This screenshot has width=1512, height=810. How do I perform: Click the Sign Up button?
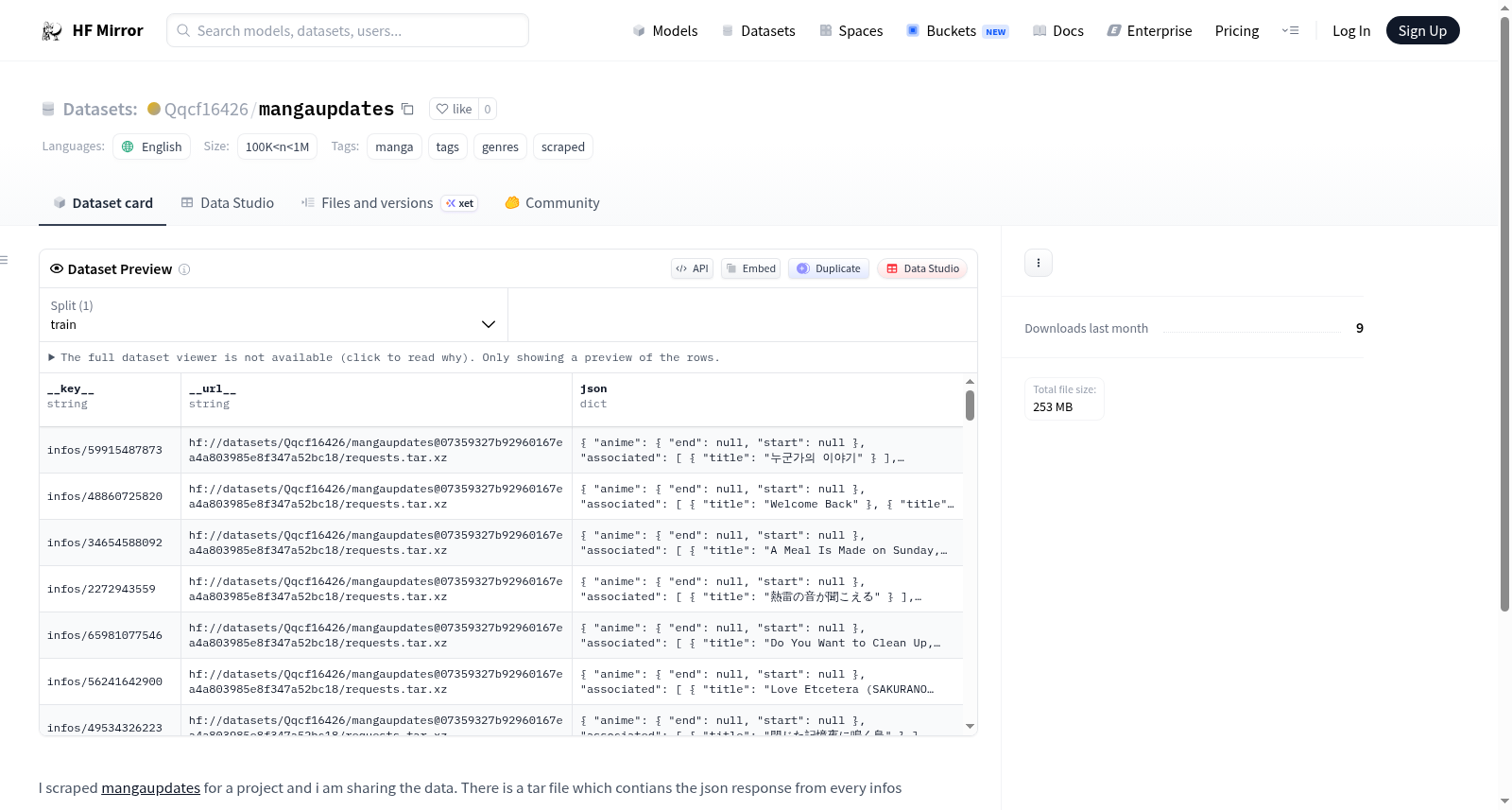point(1422,31)
